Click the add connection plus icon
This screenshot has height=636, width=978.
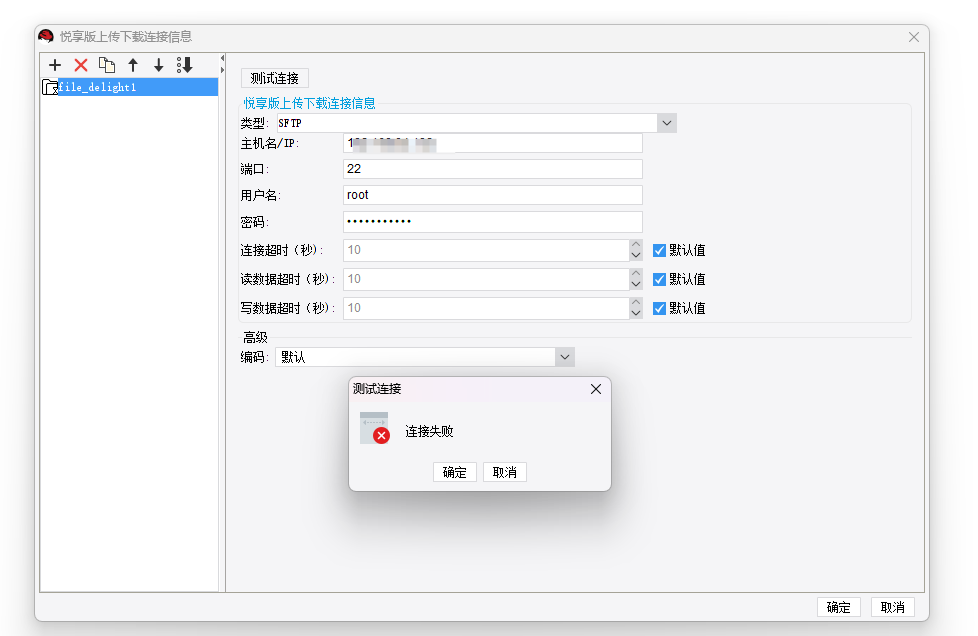click(x=55, y=65)
